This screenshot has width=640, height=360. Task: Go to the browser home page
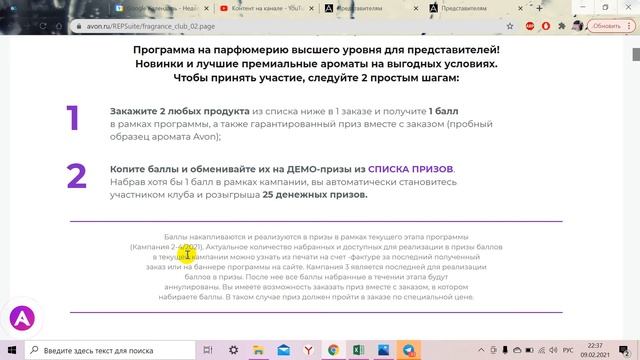tap(59, 26)
